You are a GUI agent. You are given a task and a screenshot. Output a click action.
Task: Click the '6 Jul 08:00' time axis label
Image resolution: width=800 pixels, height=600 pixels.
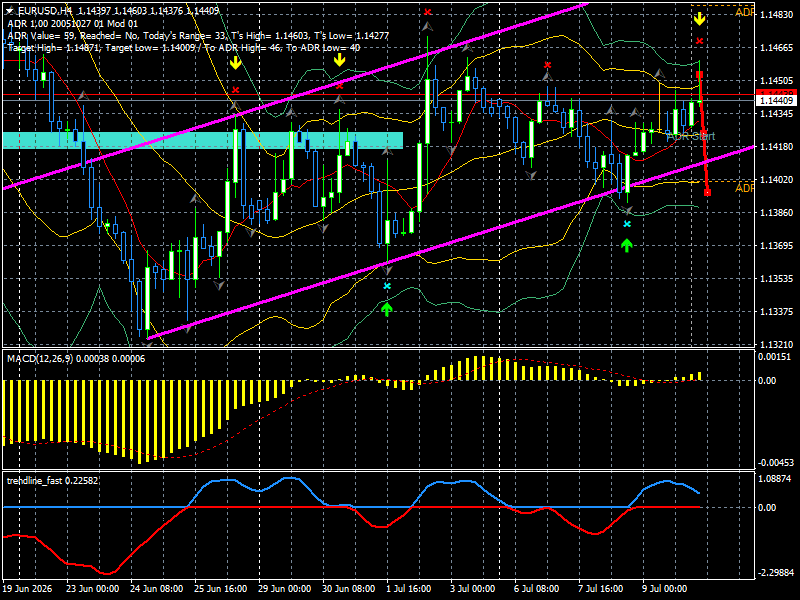pyautogui.click(x=537, y=589)
